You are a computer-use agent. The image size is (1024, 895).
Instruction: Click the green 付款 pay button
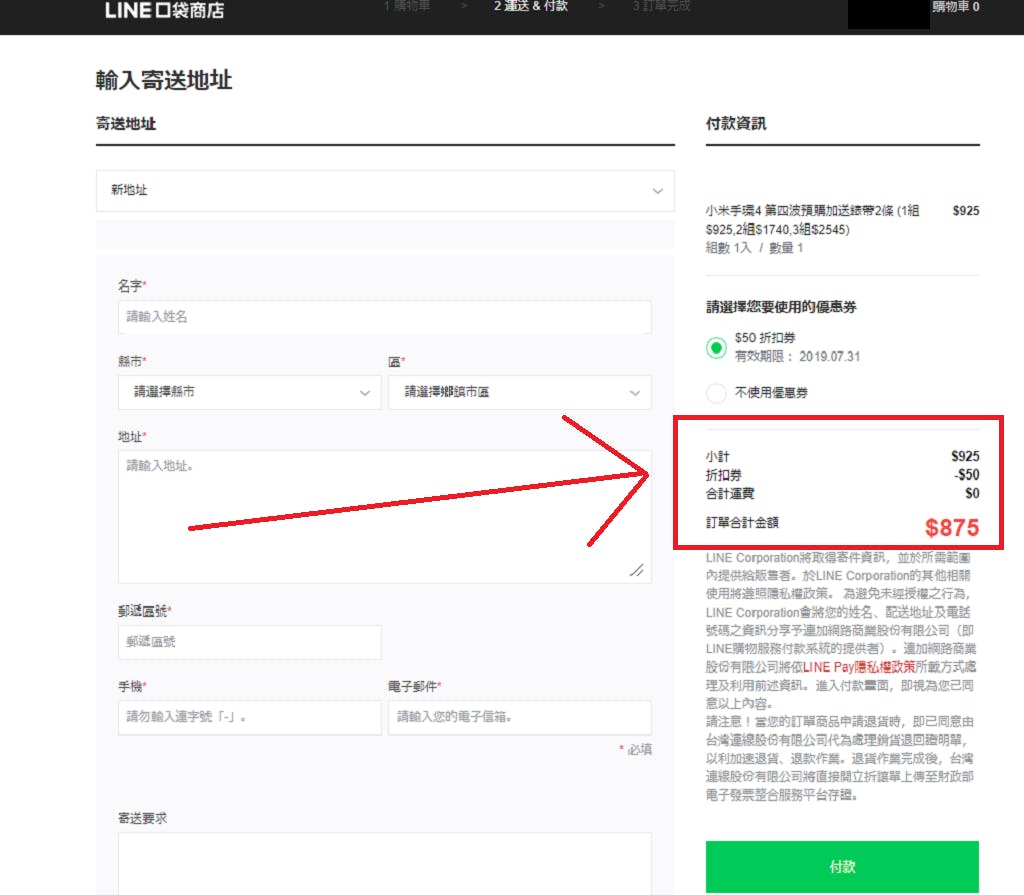click(x=842, y=866)
